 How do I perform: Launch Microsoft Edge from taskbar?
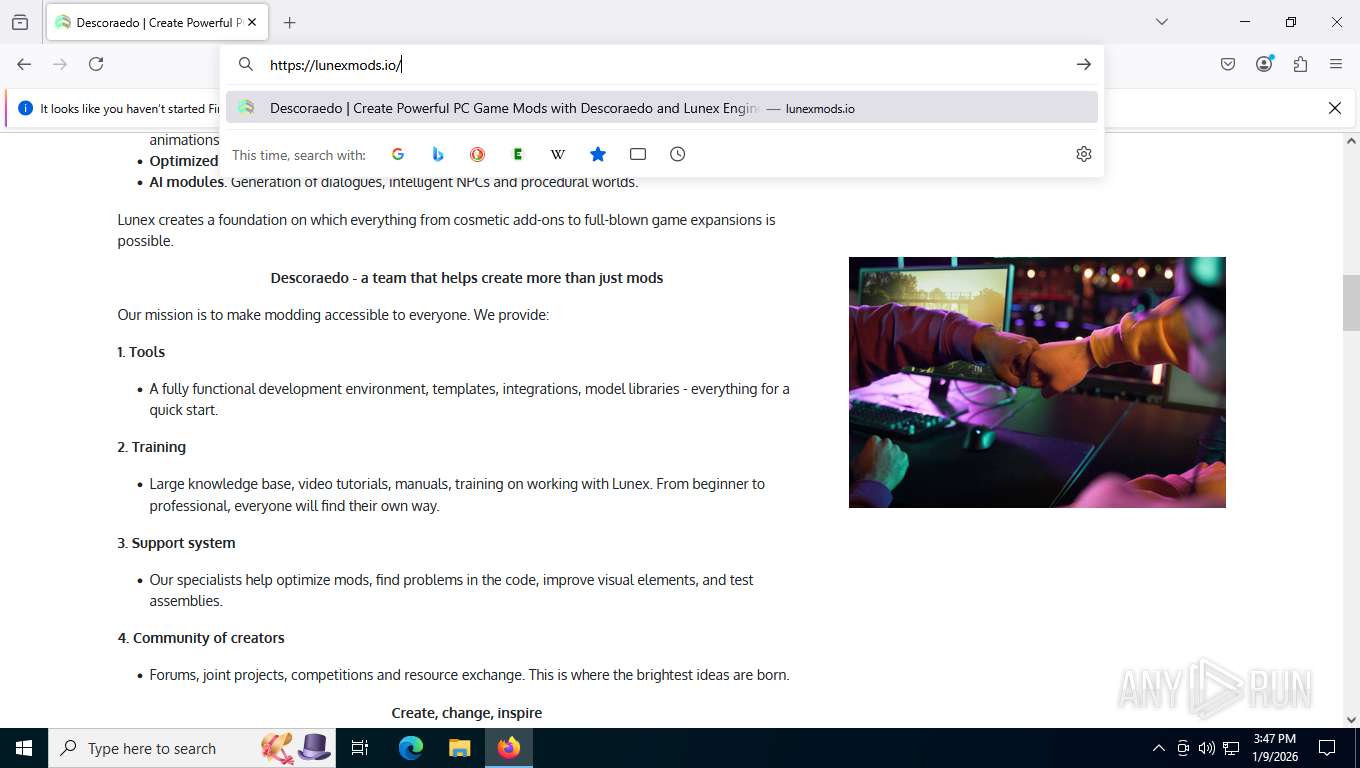click(411, 748)
